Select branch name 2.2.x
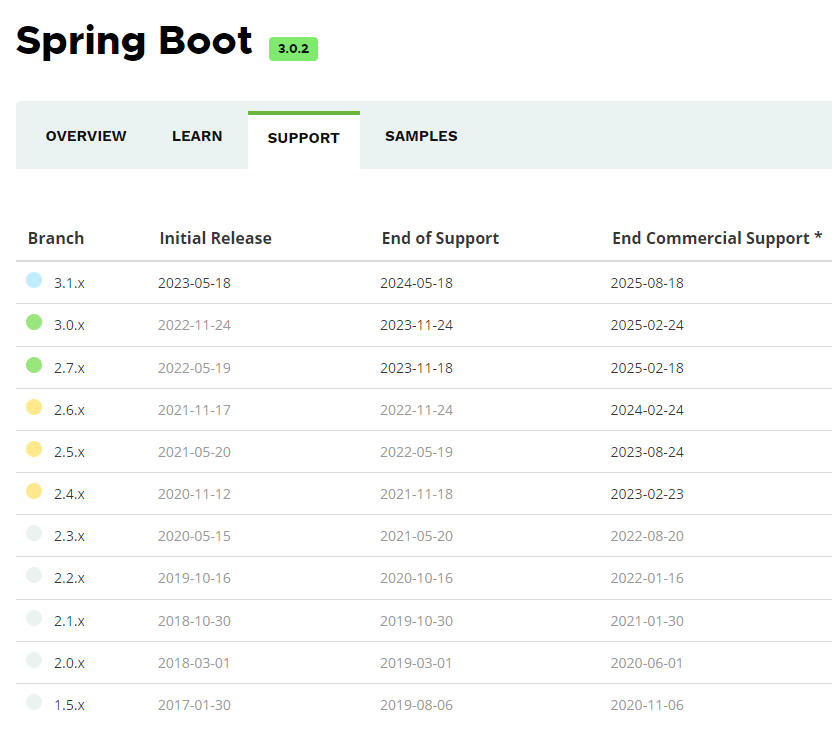 point(70,578)
